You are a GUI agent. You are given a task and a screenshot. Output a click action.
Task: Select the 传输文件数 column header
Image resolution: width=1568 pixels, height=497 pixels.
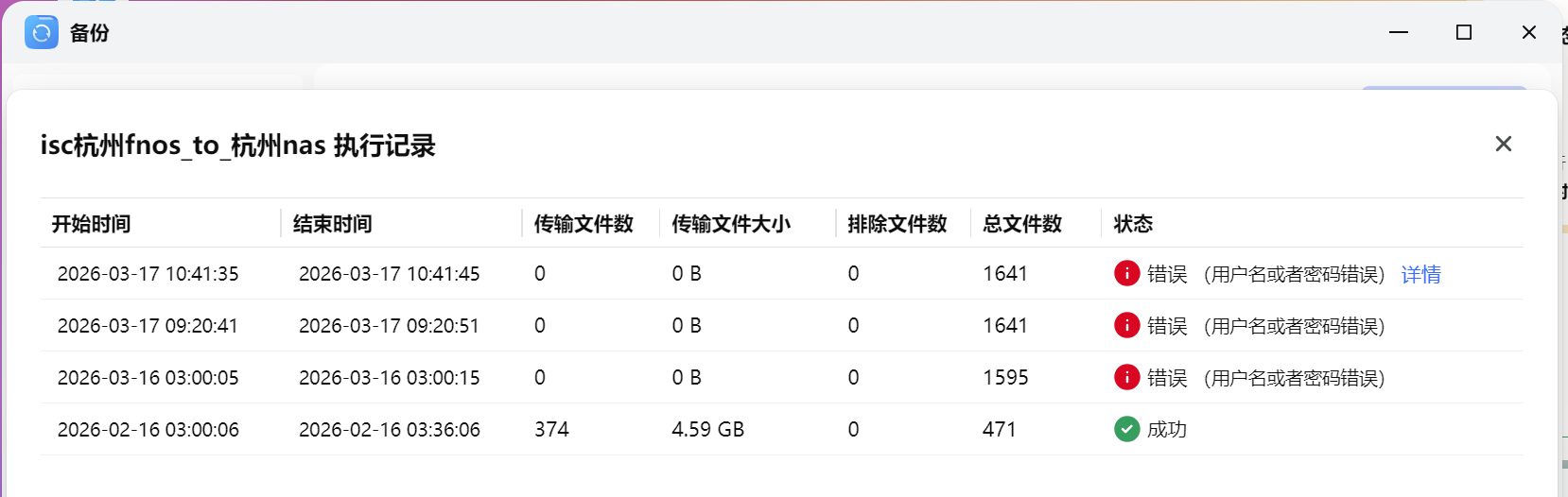[584, 224]
